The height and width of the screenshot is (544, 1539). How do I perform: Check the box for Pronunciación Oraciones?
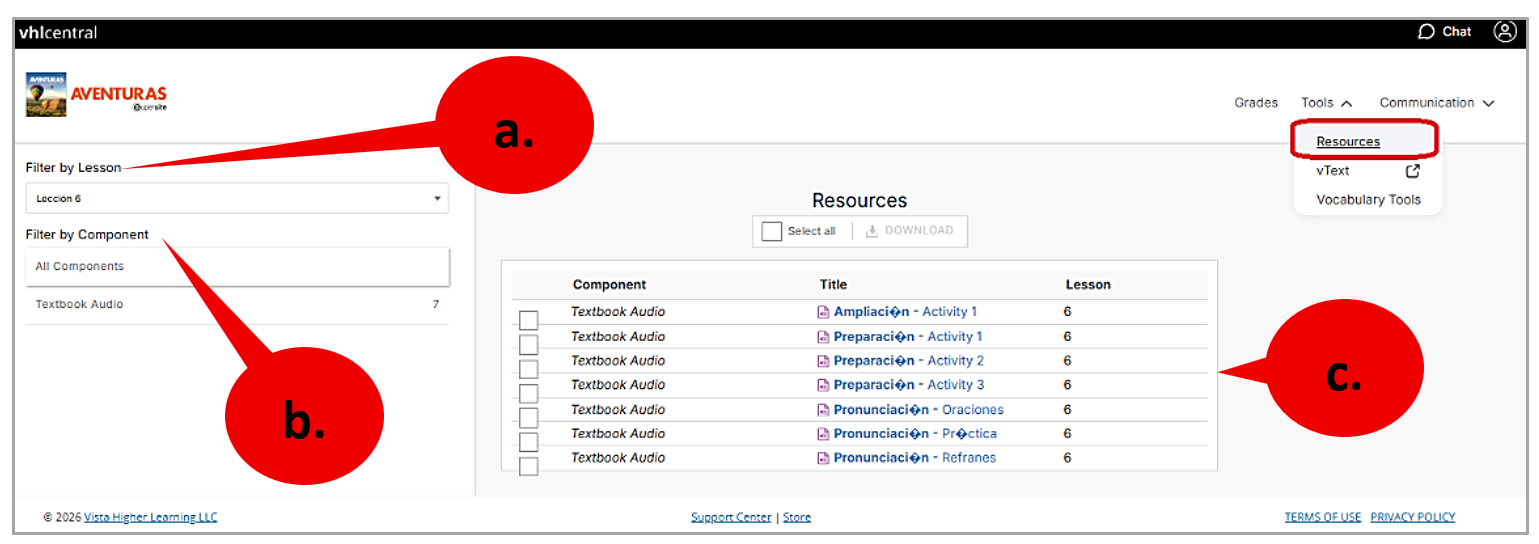coord(529,418)
